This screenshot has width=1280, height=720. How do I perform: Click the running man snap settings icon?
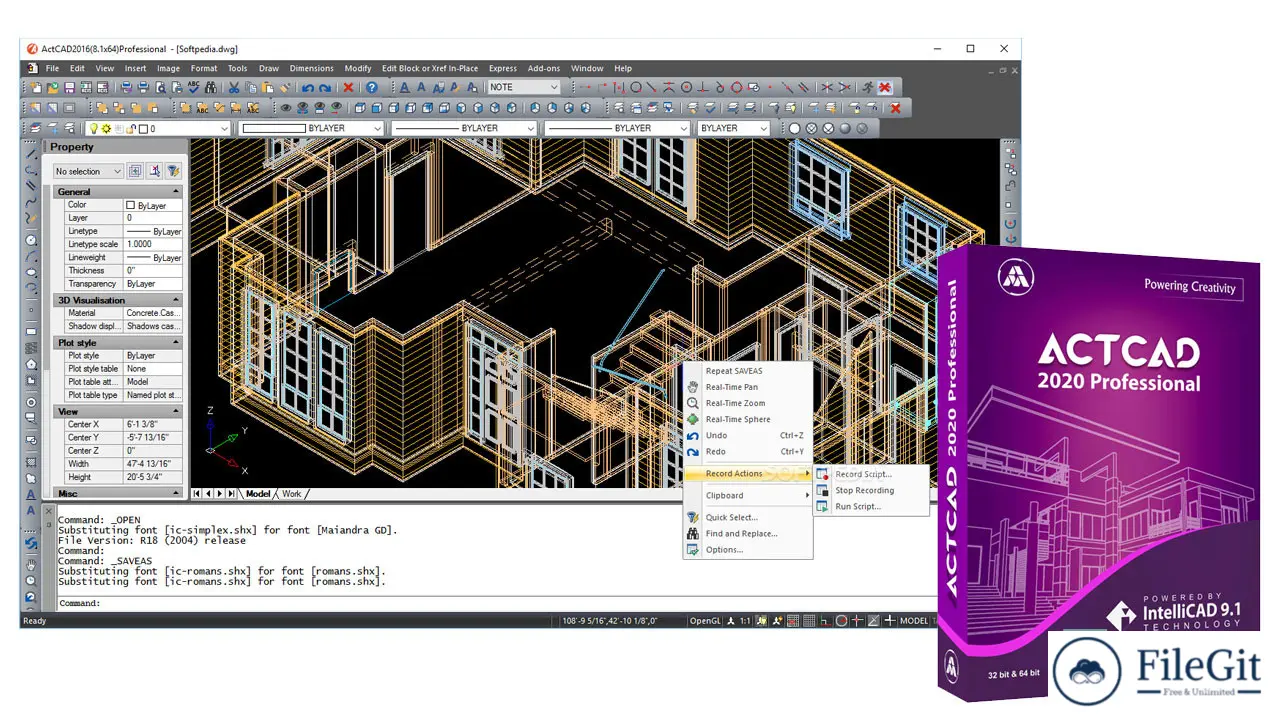[x=867, y=87]
